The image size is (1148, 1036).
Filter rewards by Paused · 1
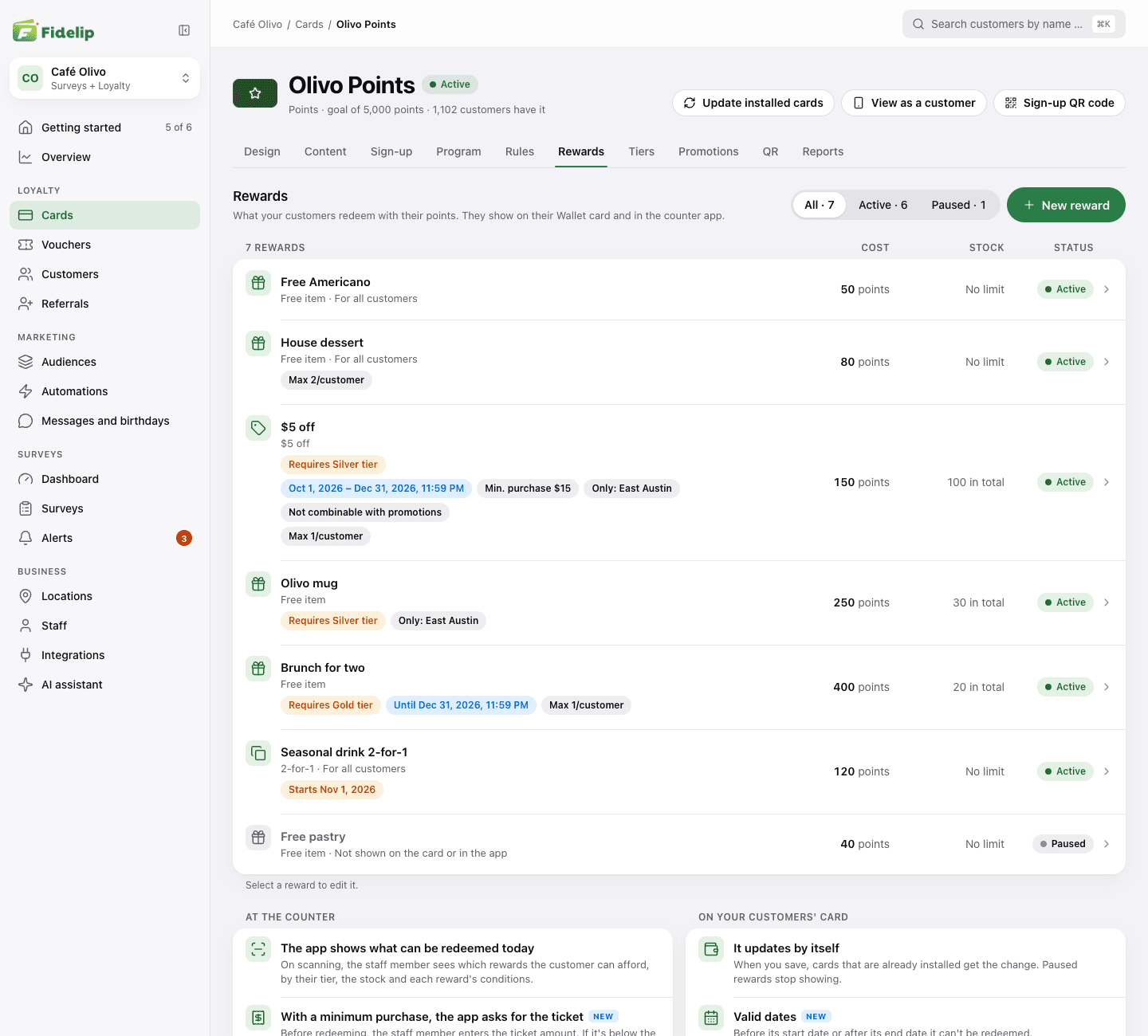[x=958, y=205]
